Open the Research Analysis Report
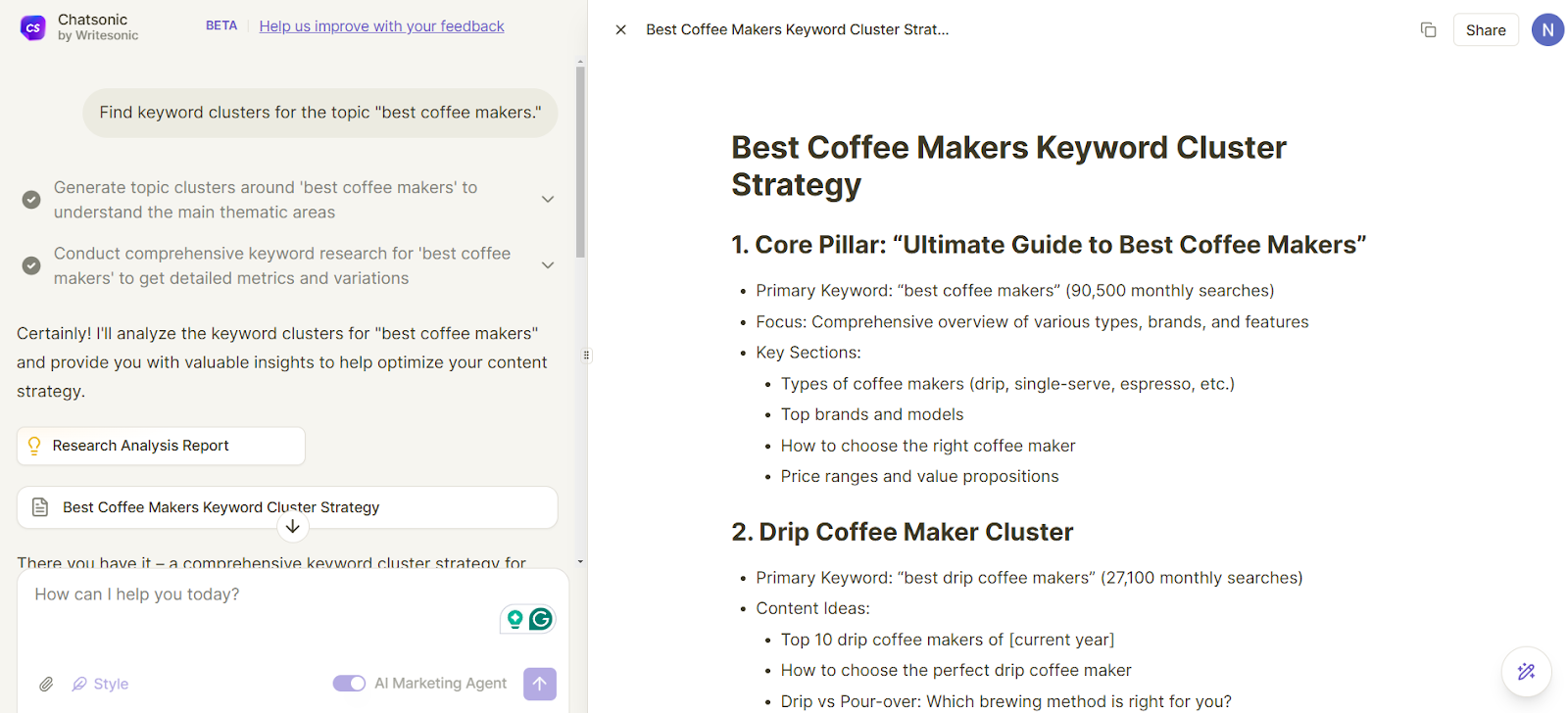 point(161,447)
